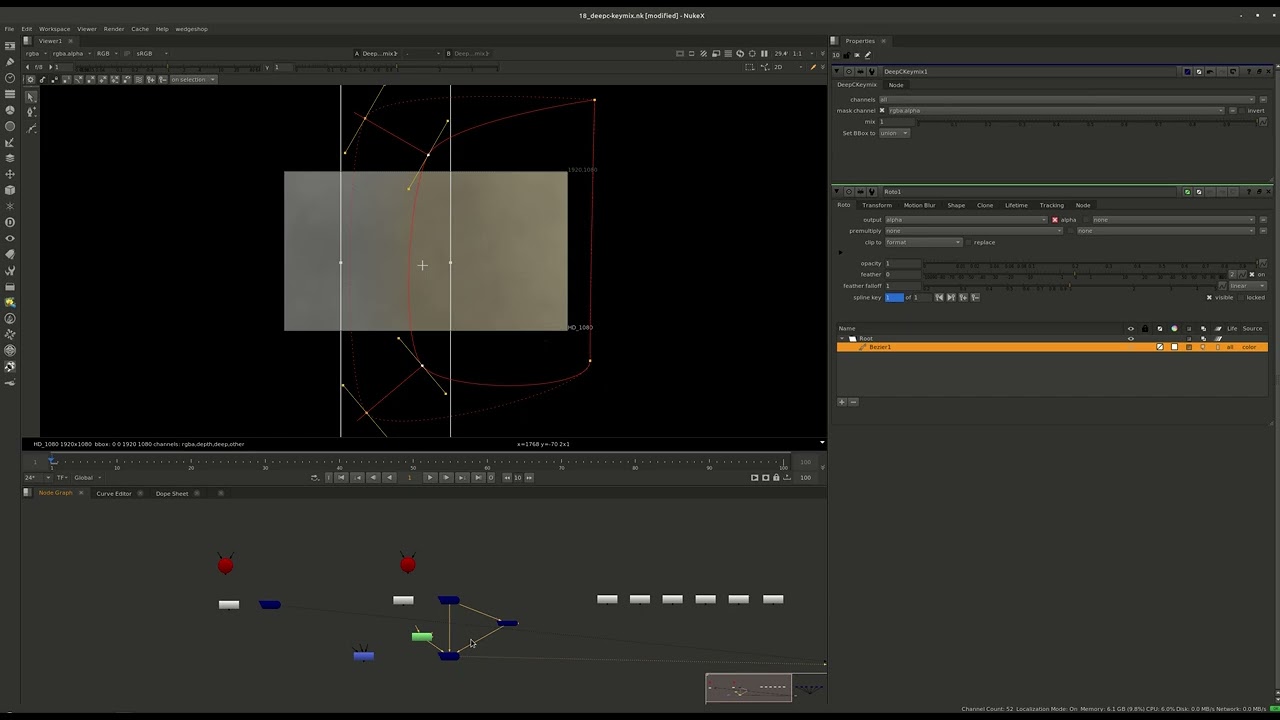Open the Lifetime tab in Roto1
This screenshot has width=1280, height=720.
point(1016,205)
